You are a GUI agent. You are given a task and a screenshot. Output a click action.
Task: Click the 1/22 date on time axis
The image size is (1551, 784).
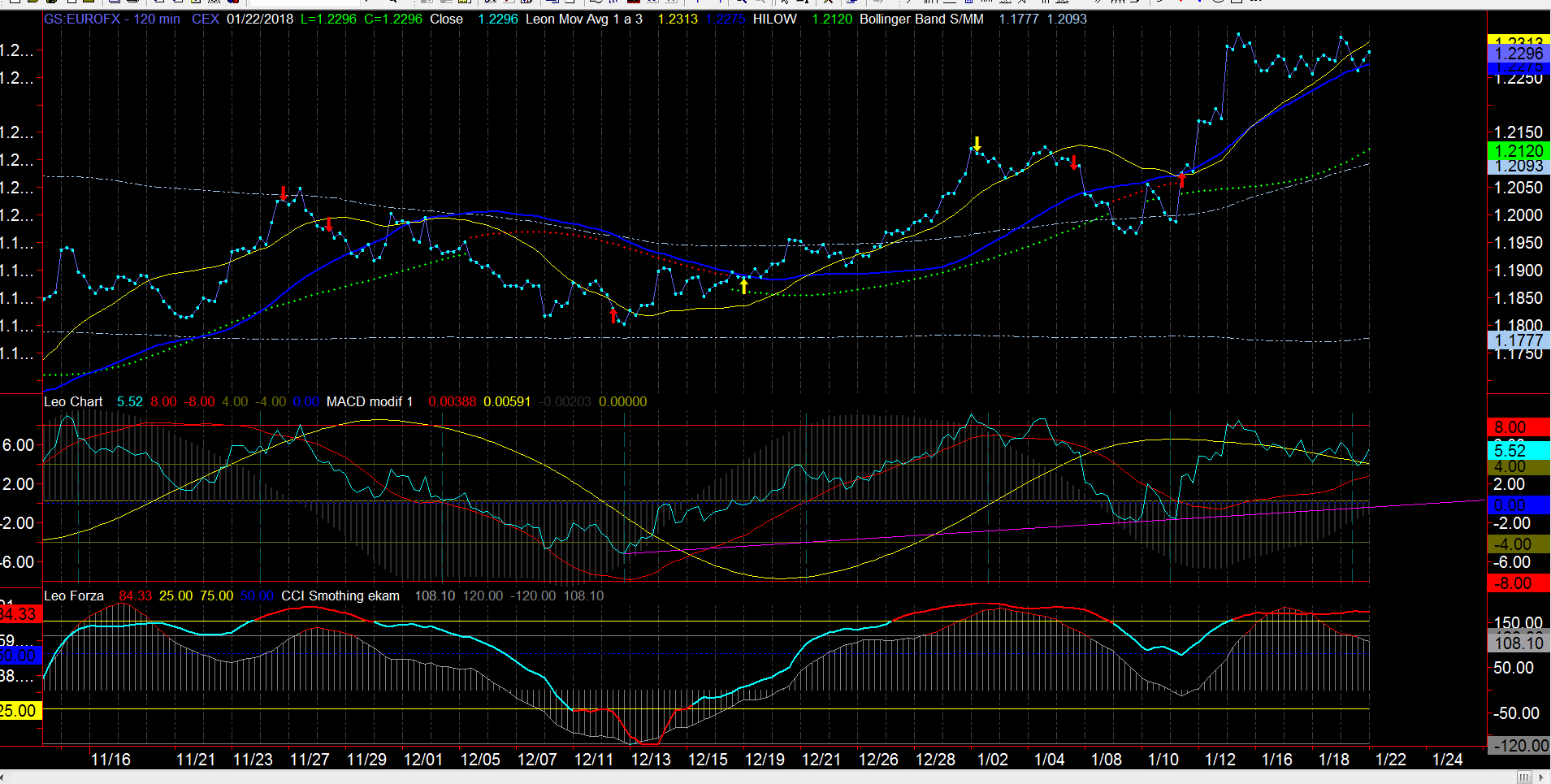pos(1390,760)
